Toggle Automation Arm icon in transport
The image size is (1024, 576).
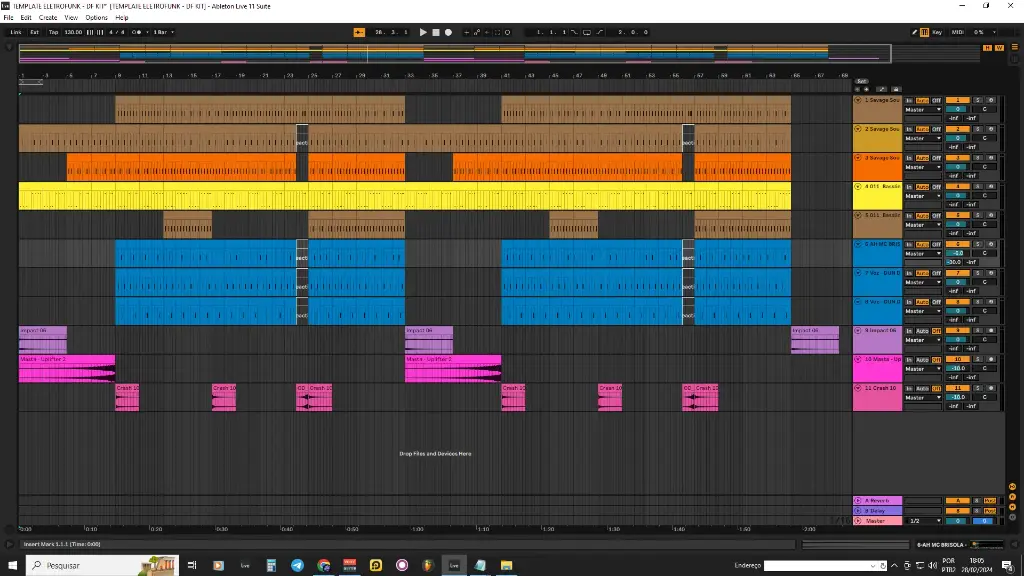coord(477,32)
